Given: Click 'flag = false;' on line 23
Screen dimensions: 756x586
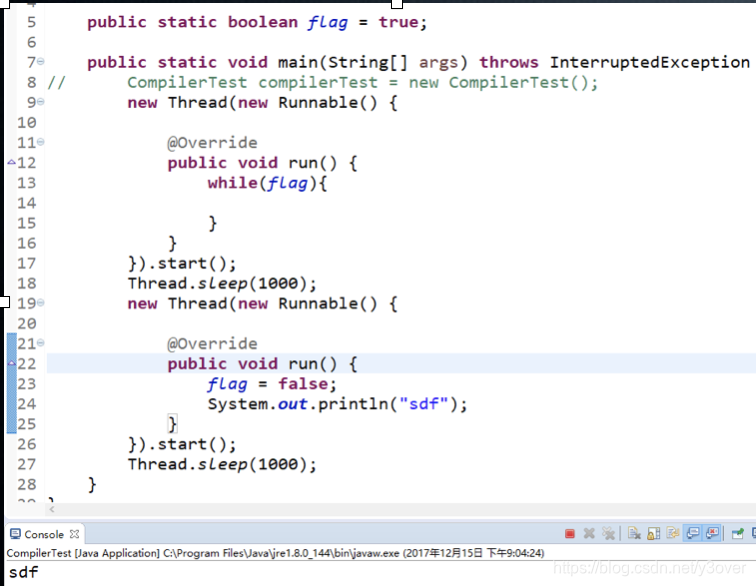Looking at the screenshot, I should pyautogui.click(x=272, y=384).
